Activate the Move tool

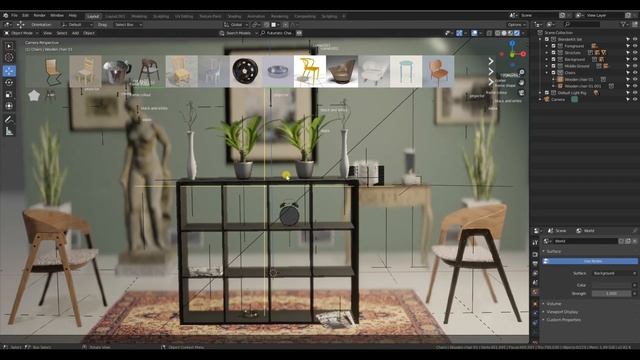9,71
